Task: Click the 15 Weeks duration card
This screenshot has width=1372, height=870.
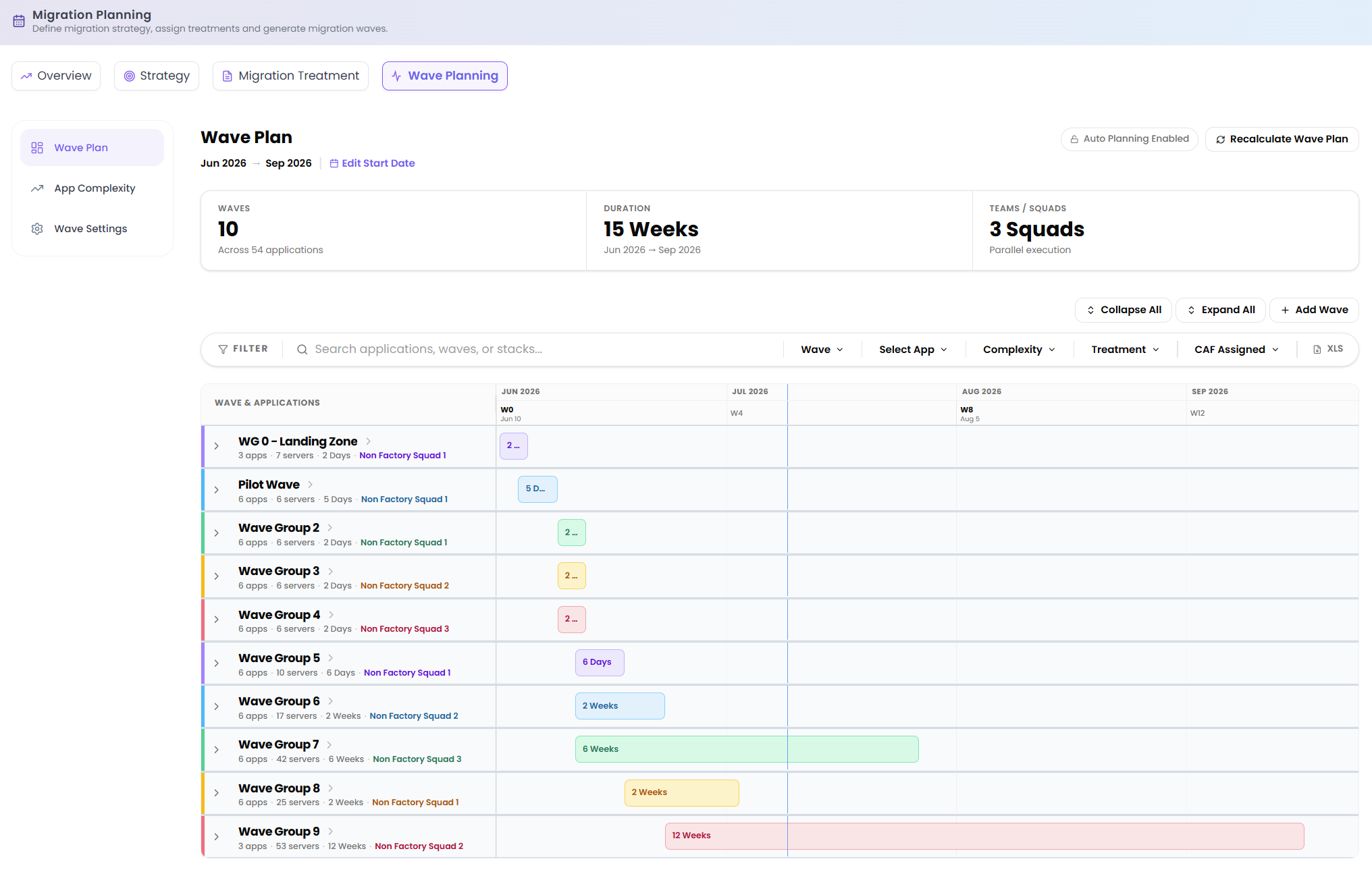Action: coord(779,231)
